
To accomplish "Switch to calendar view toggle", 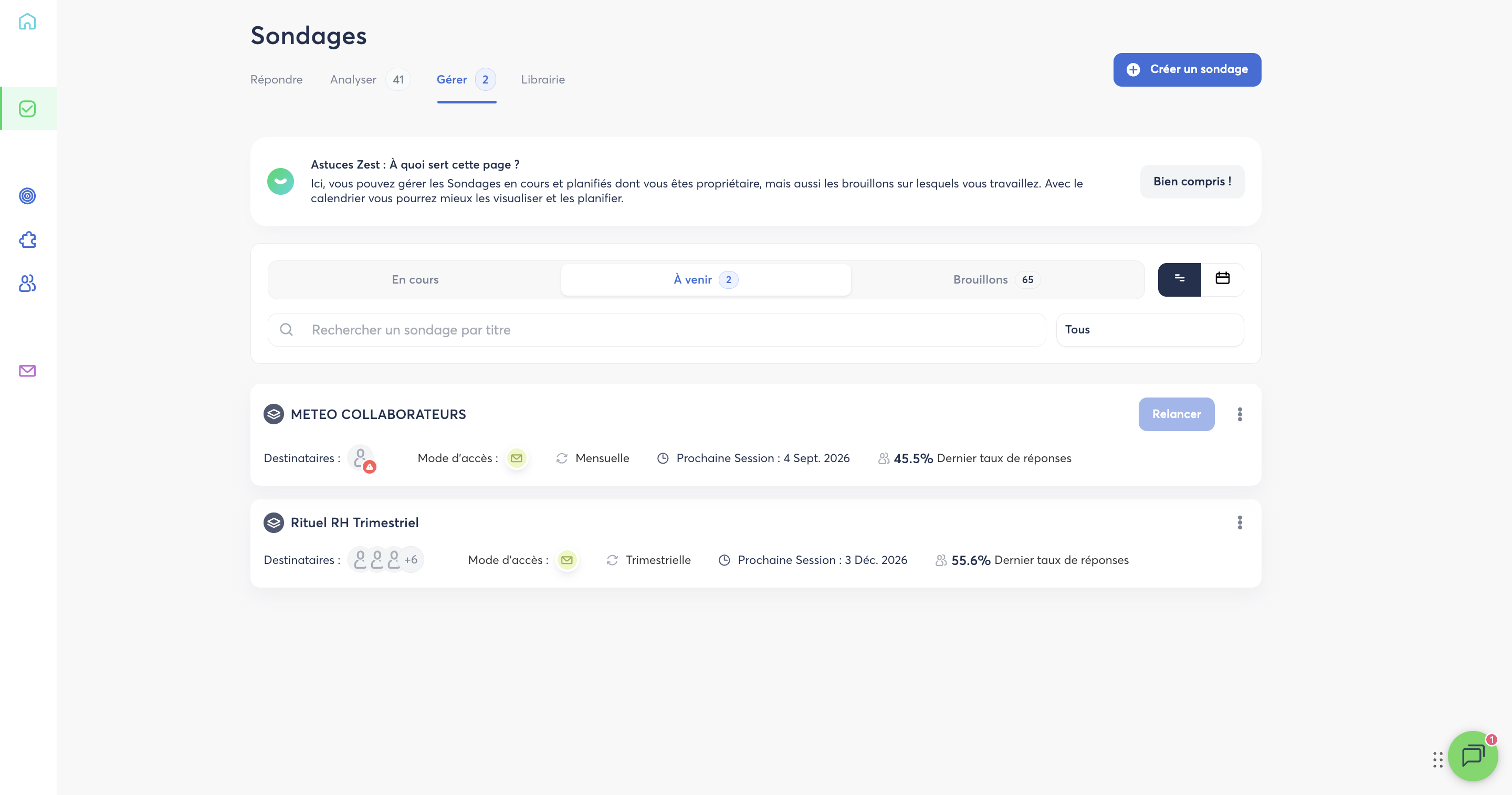I will tap(1222, 279).
